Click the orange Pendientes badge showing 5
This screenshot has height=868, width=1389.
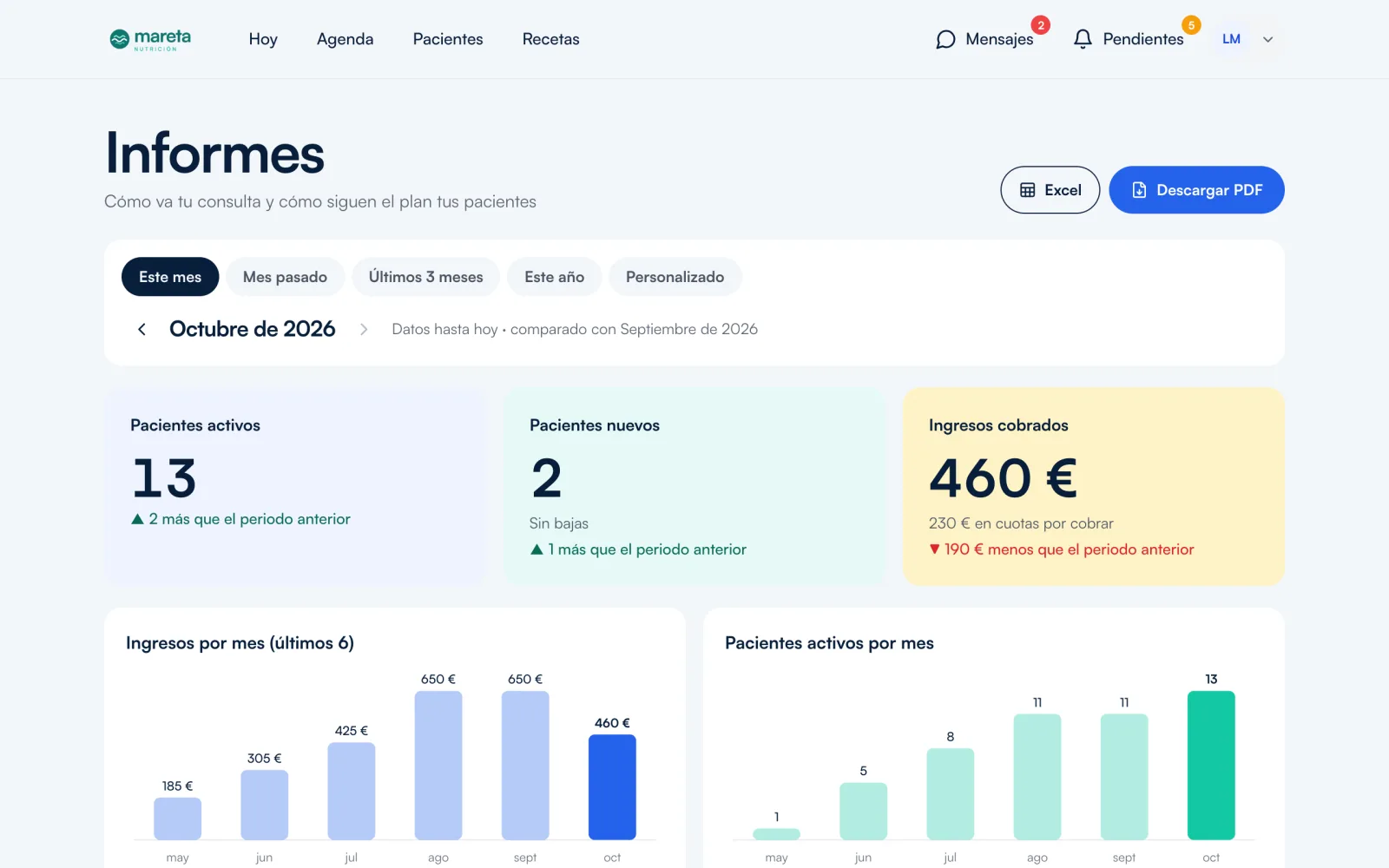[x=1191, y=25]
